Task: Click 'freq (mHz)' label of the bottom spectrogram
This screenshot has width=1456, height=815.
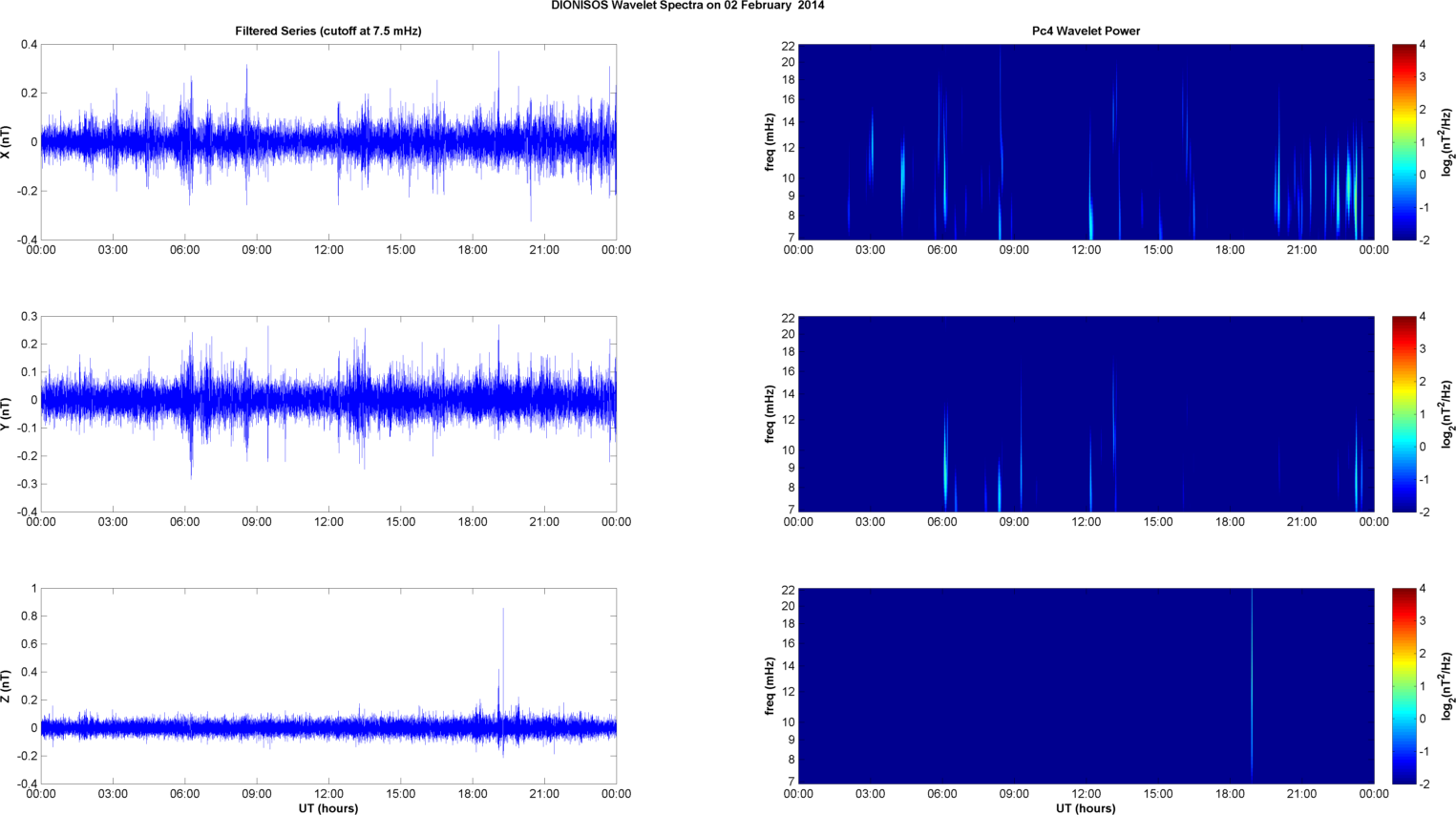Action: click(x=770, y=686)
